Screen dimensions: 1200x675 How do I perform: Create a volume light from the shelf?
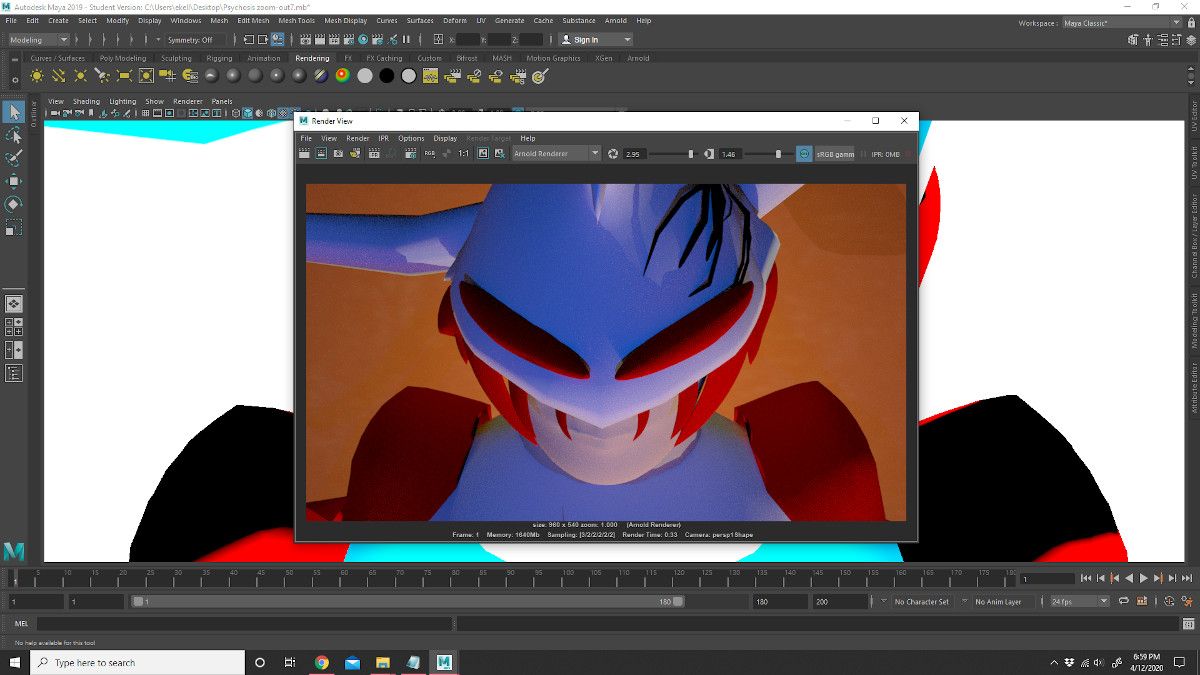[x=146, y=76]
